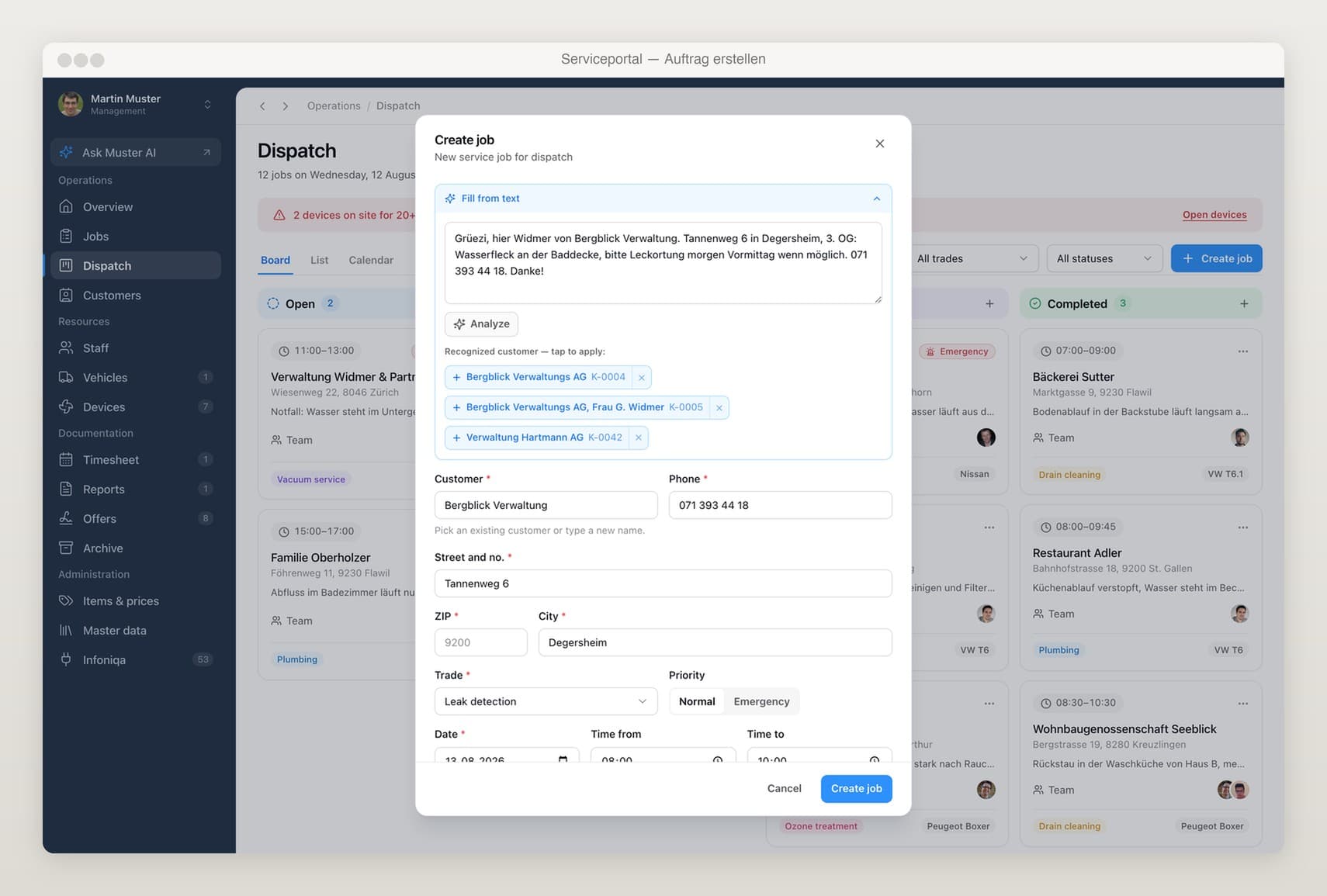This screenshot has width=1327, height=896.
Task: Apply suggestion Frau G. Widmer K-0005
Action: click(577, 407)
